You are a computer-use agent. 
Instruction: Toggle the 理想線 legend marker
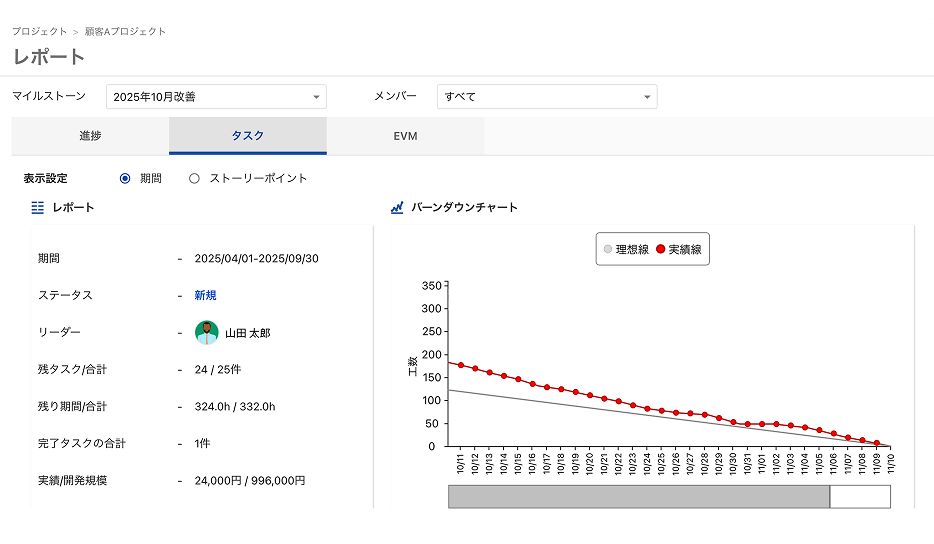[x=608, y=249]
